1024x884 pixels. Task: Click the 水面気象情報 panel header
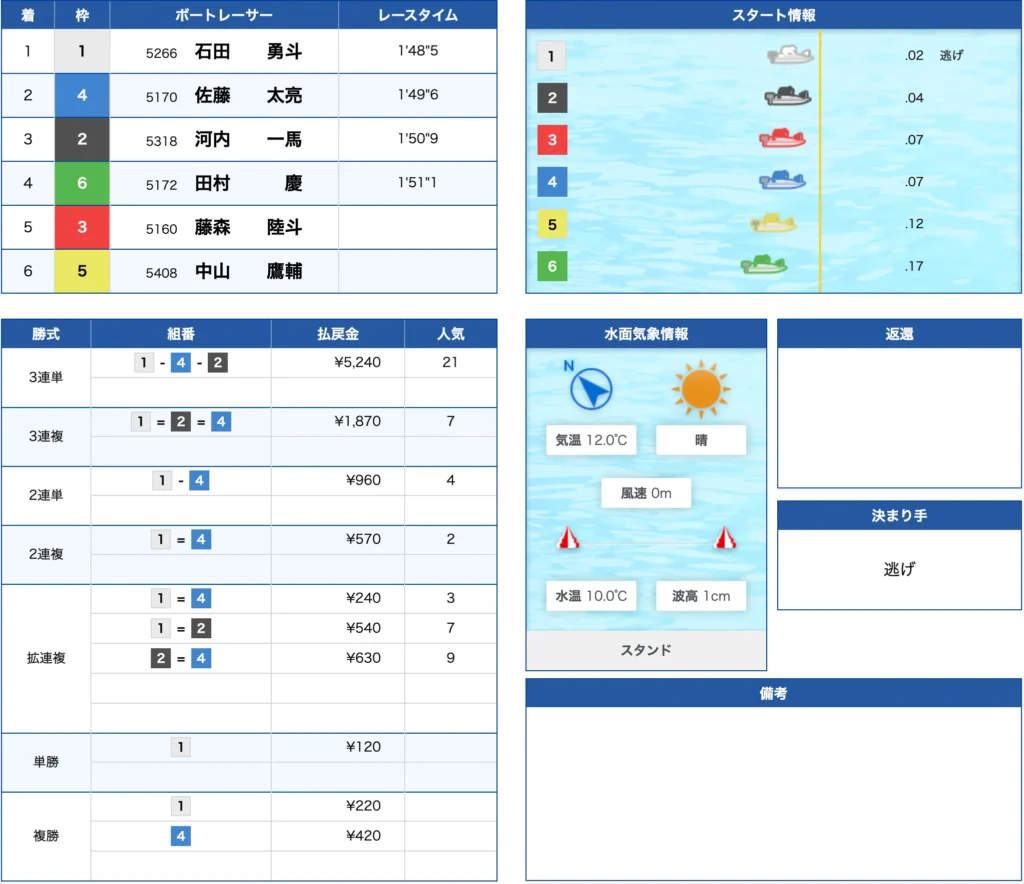point(646,334)
